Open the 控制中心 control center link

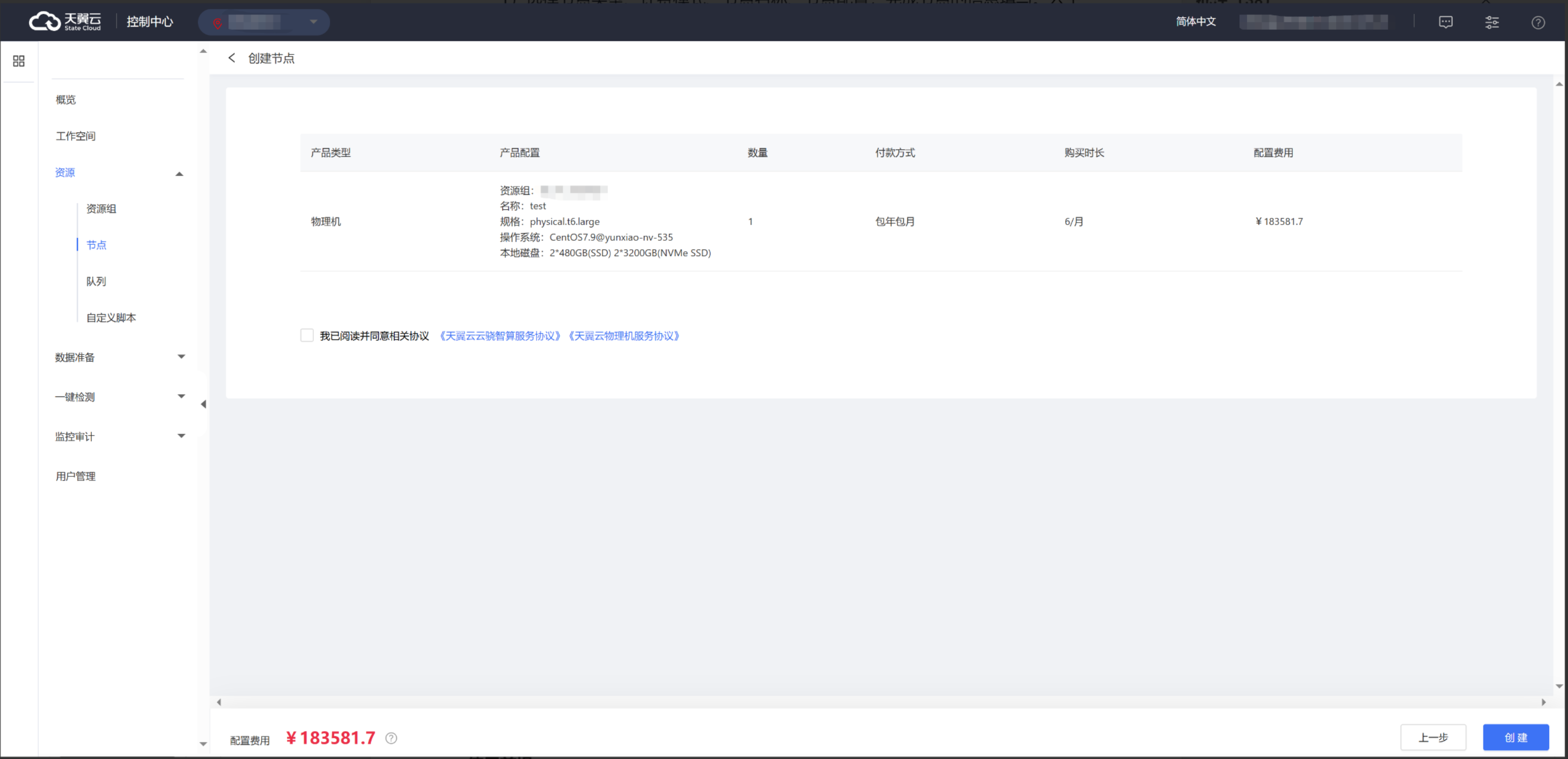point(150,22)
